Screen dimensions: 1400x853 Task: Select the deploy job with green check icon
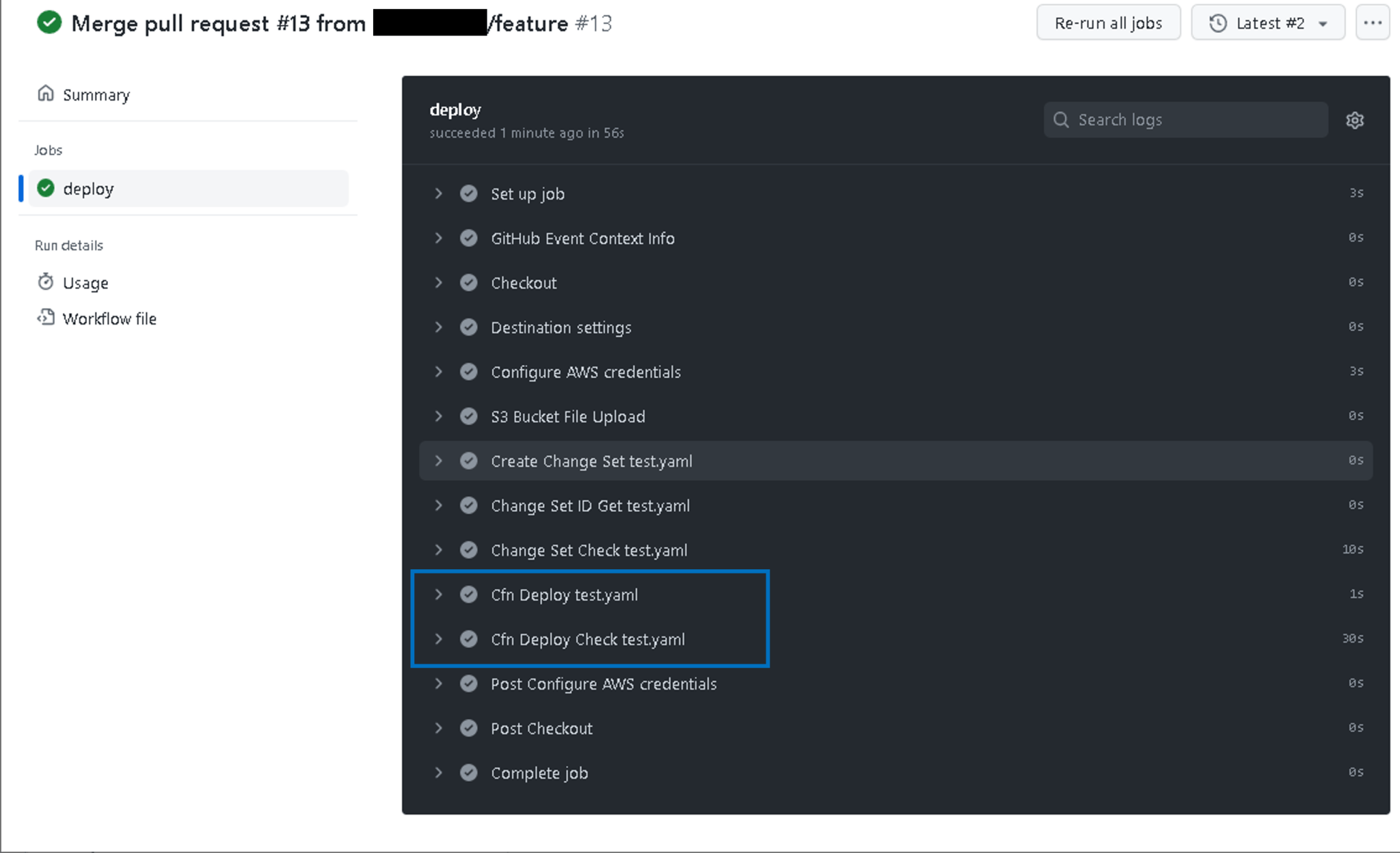(88, 189)
